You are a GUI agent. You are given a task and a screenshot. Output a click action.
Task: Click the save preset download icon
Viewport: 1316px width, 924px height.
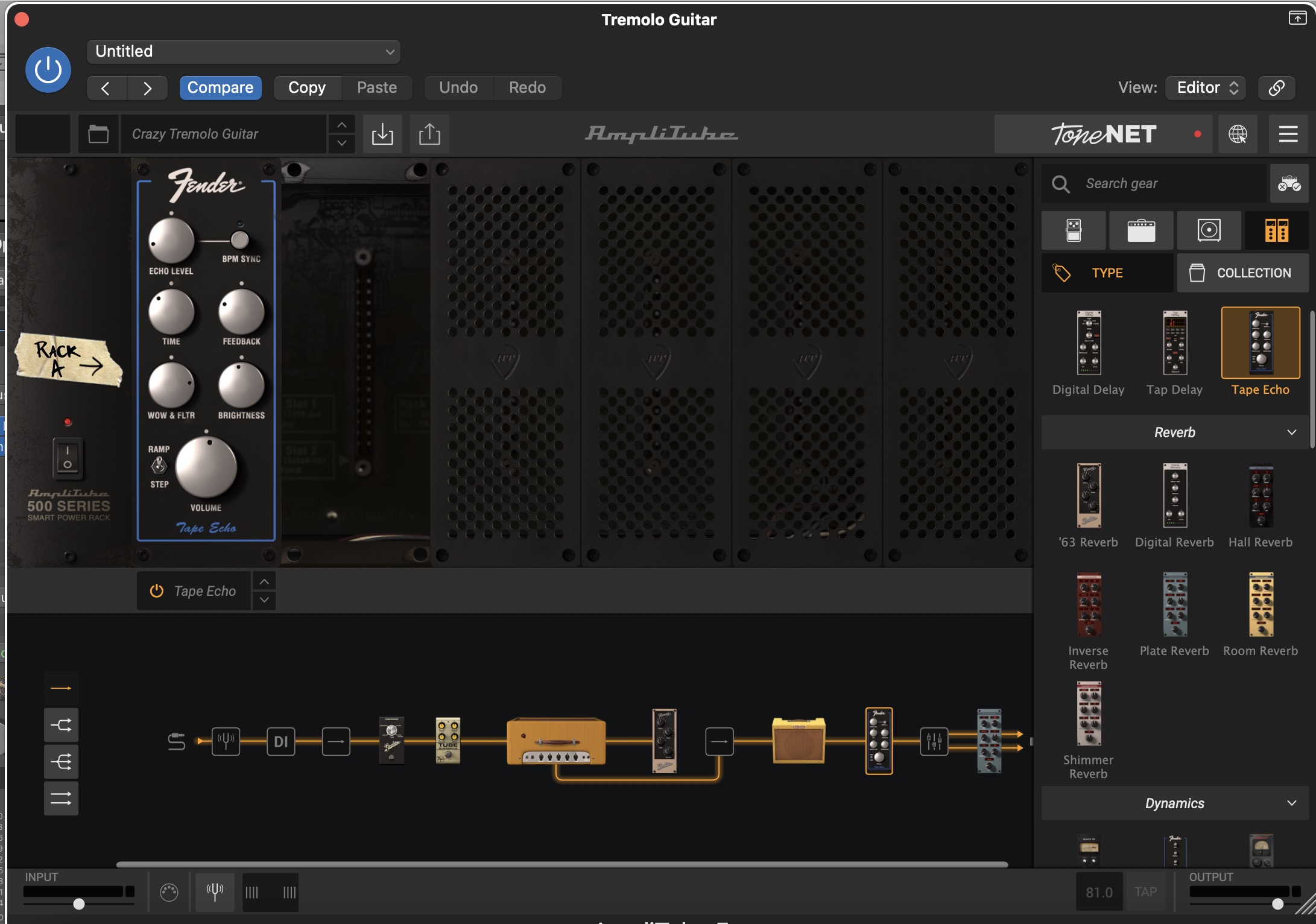[382, 134]
